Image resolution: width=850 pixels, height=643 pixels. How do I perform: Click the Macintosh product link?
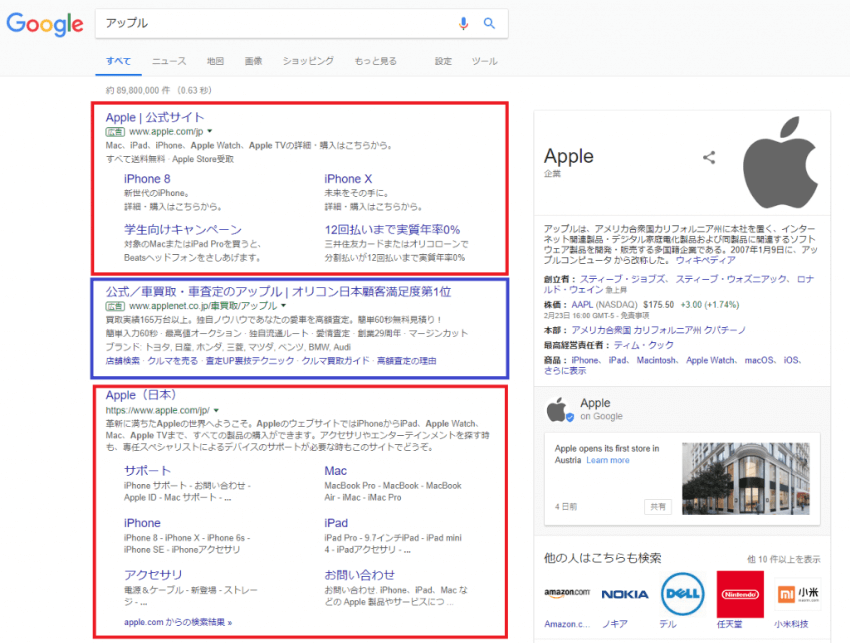tap(656, 361)
